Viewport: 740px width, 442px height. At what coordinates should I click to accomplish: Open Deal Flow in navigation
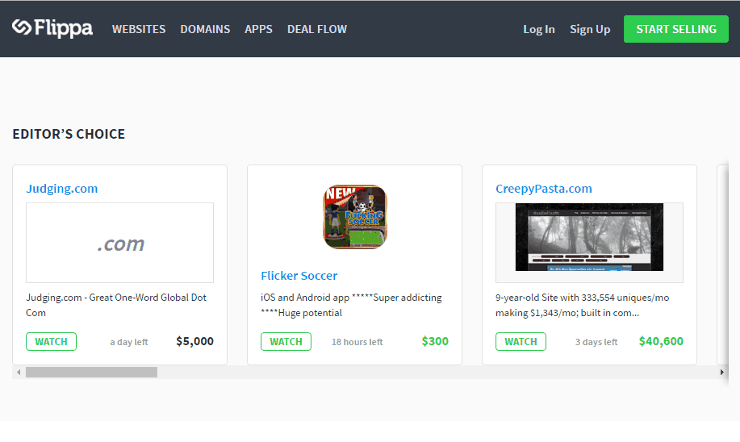317,29
